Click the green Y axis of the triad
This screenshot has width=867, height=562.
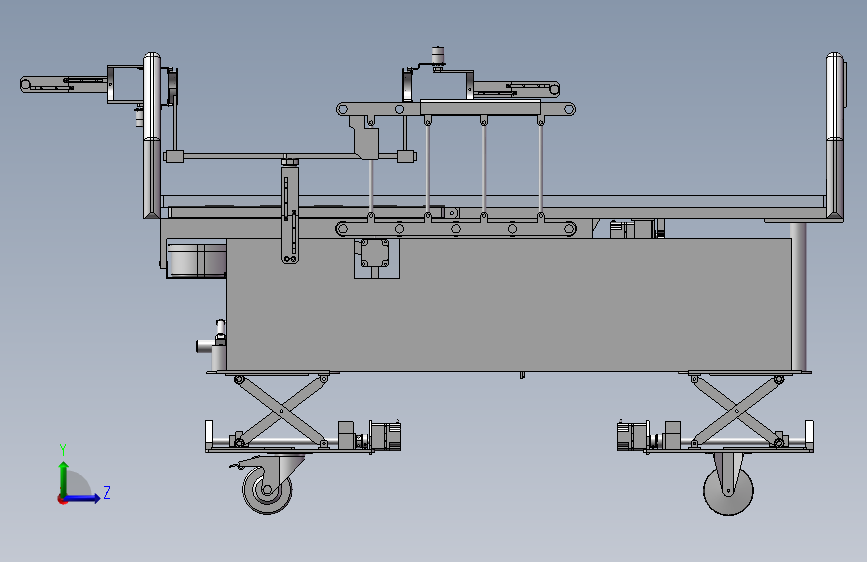pyautogui.click(x=64, y=479)
